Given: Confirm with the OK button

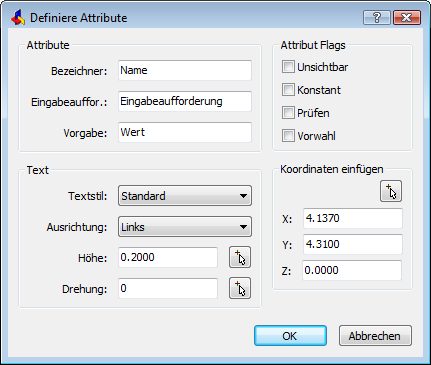Looking at the screenshot, I should point(290,336).
